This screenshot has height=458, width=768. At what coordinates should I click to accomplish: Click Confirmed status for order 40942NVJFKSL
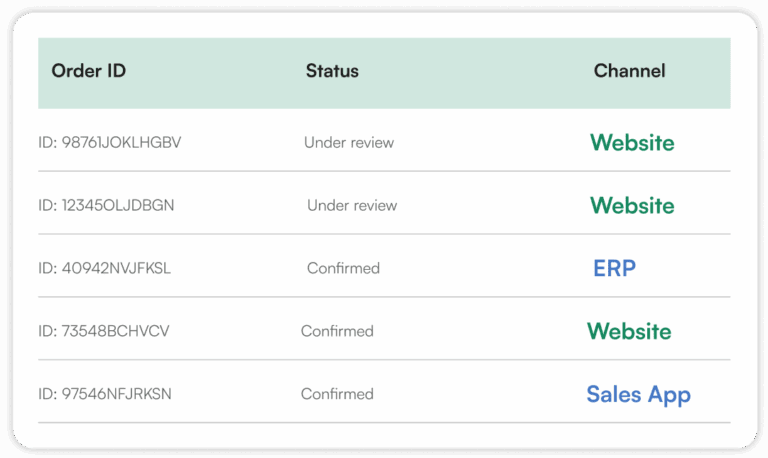tap(343, 269)
